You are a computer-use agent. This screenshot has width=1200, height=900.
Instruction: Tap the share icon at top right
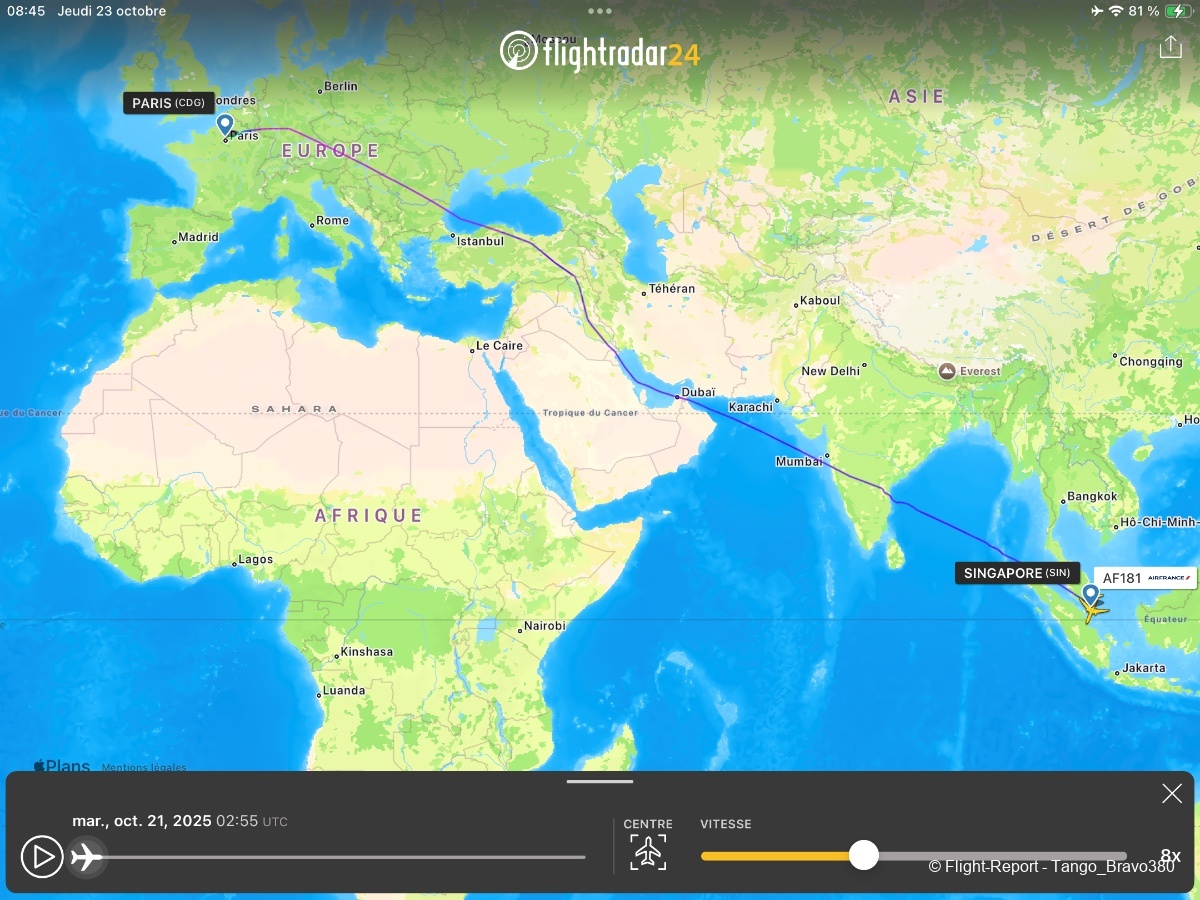click(x=1170, y=47)
